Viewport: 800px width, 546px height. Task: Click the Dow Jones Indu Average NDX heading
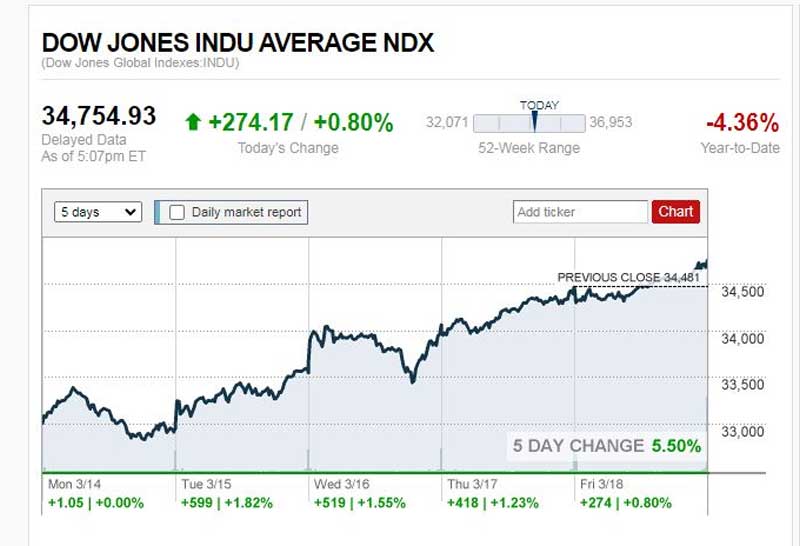pyautogui.click(x=238, y=43)
